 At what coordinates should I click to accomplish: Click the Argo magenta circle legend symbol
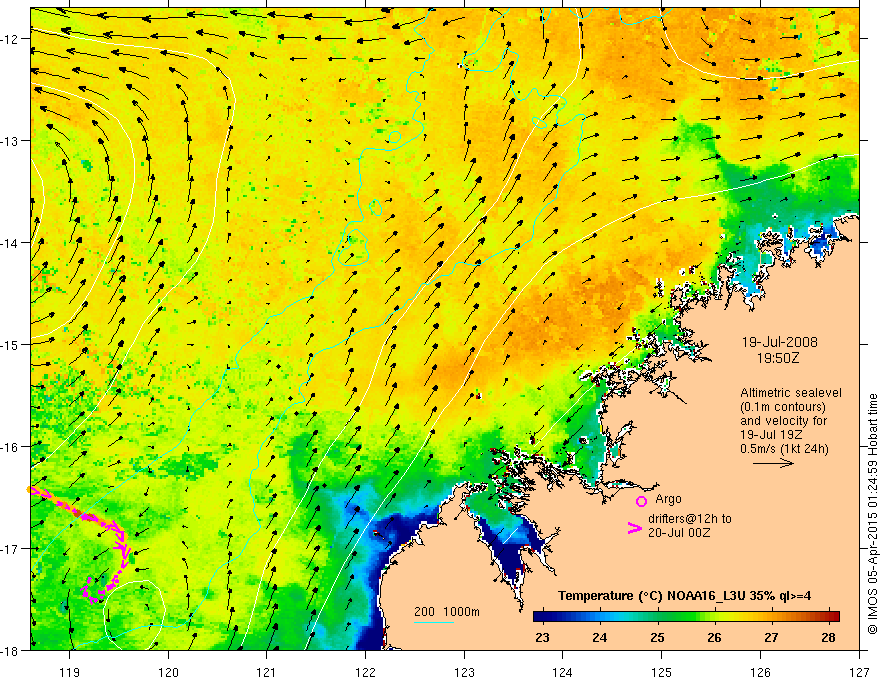tap(641, 501)
